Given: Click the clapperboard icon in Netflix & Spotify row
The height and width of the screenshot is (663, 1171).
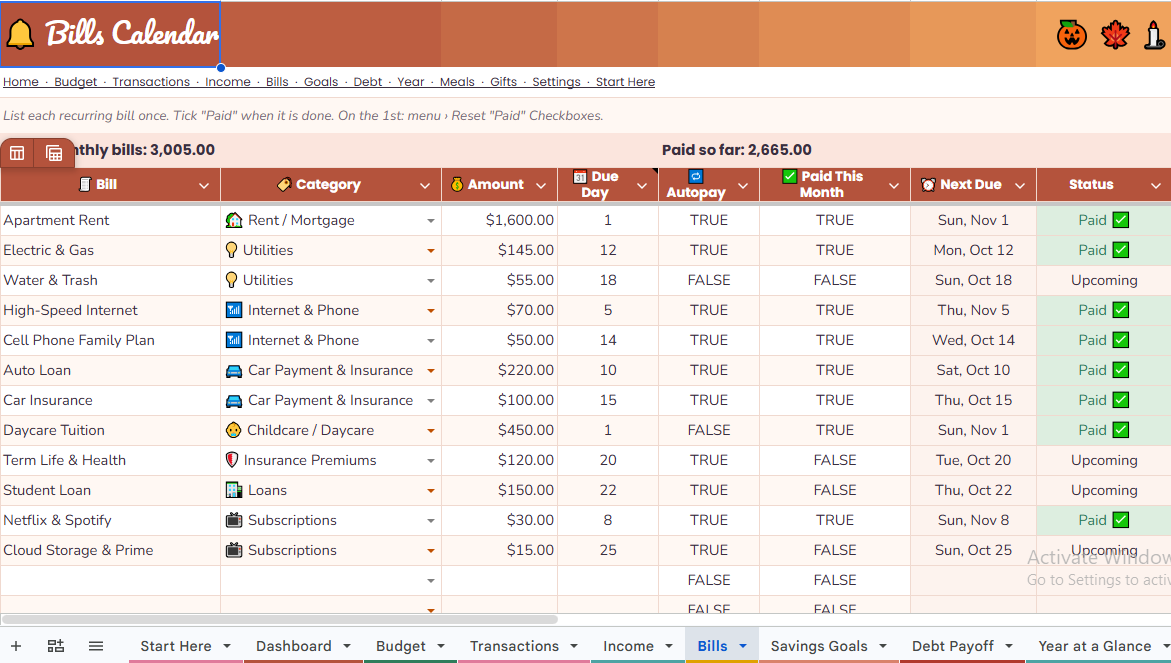Looking at the screenshot, I should (x=234, y=520).
